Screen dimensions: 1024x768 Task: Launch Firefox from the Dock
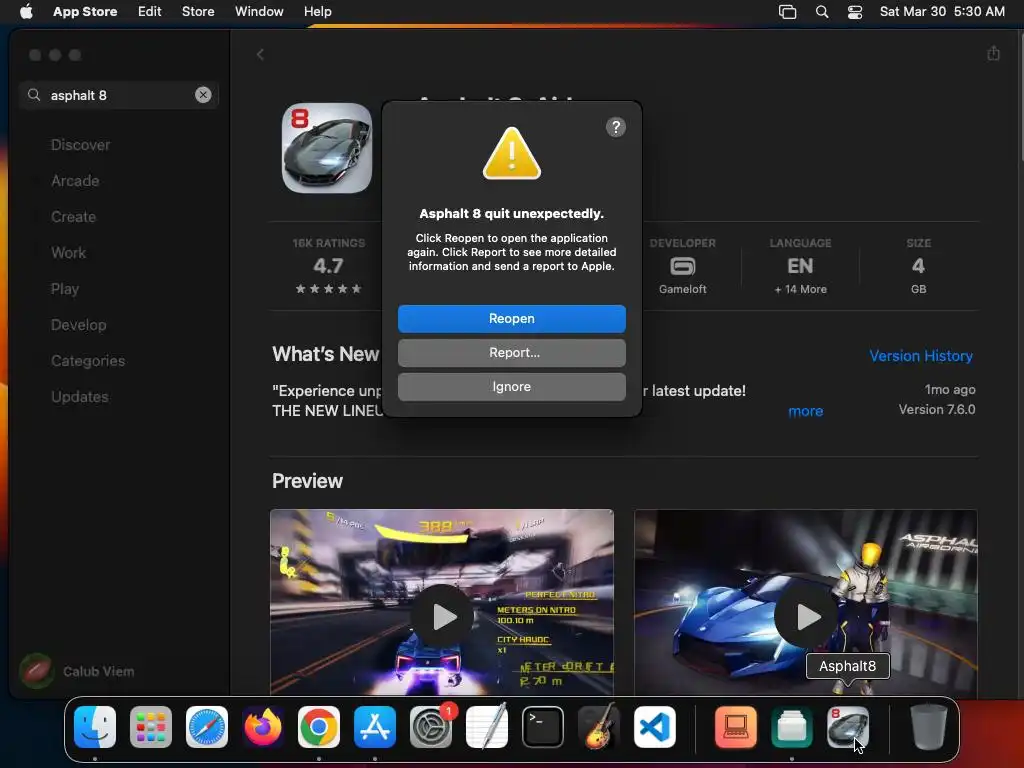point(263,727)
